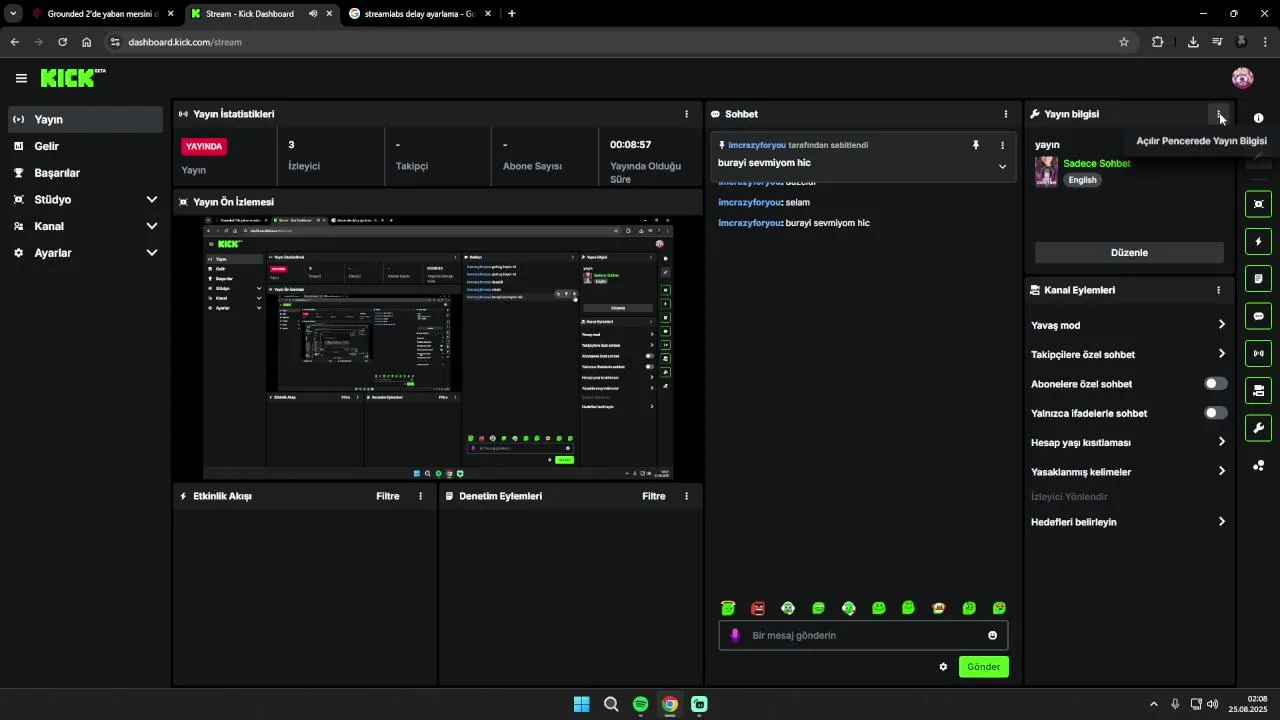Collapse the pinned message chevron
Viewport: 1280px width, 720px height.
point(1002,166)
